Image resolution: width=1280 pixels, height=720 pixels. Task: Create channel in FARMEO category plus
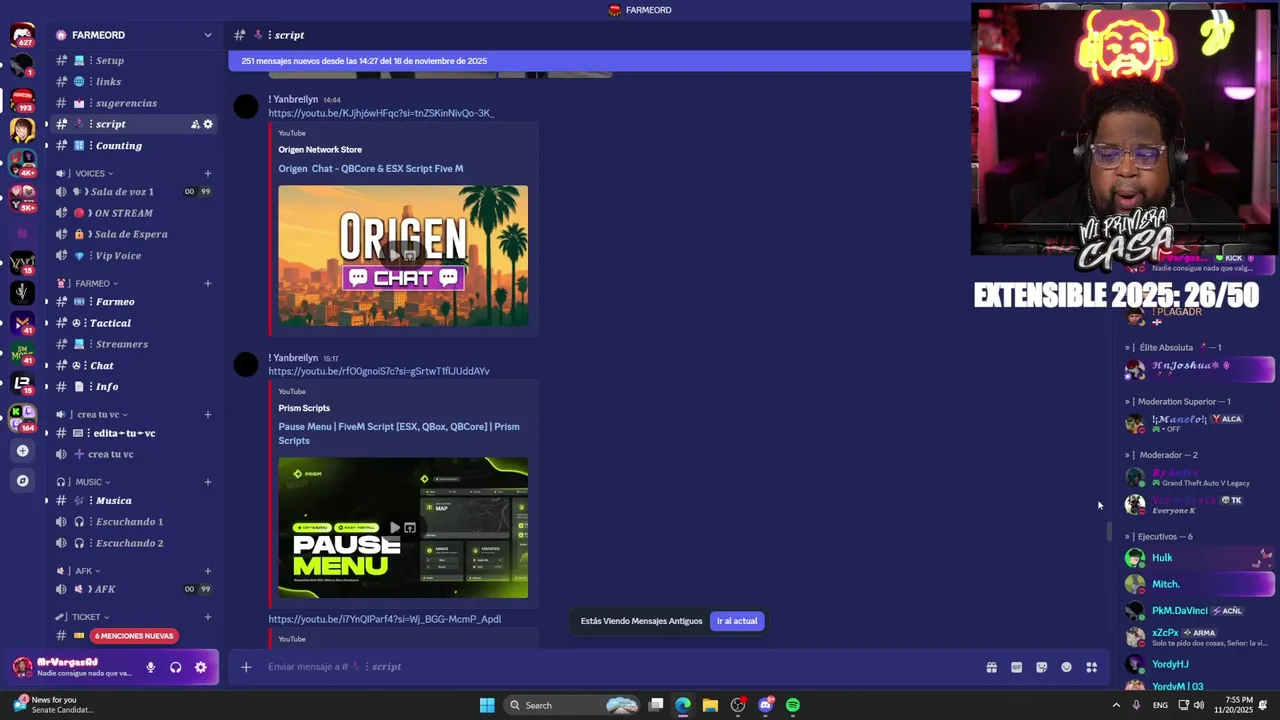pos(208,283)
